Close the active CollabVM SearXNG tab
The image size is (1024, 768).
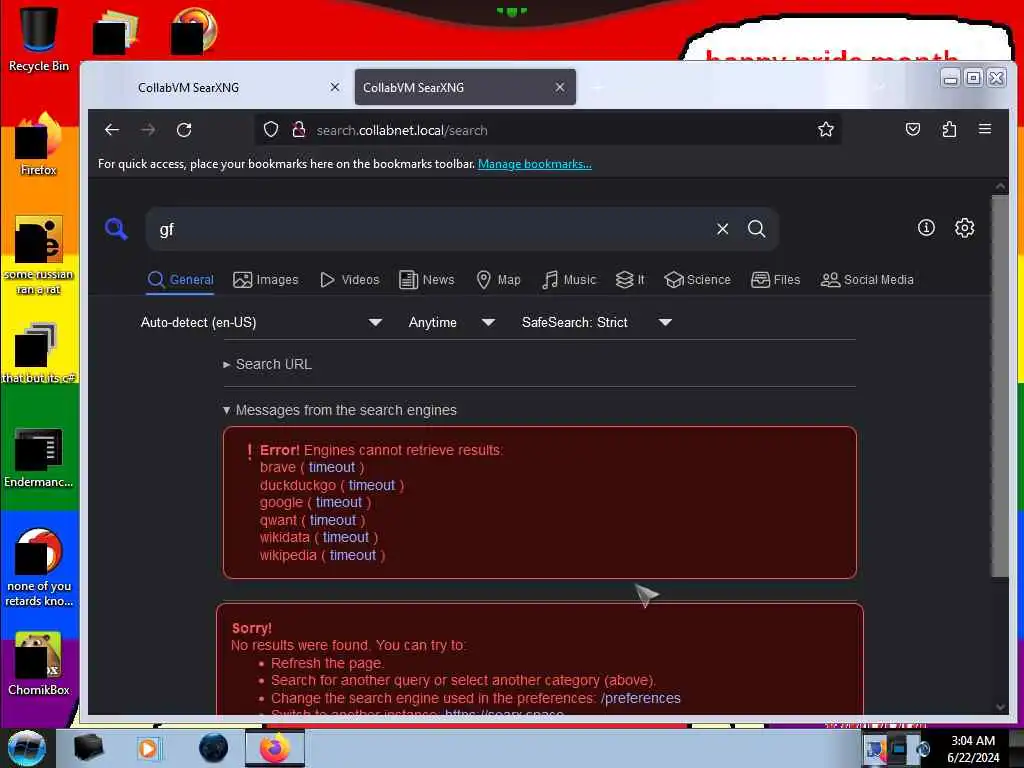(560, 87)
